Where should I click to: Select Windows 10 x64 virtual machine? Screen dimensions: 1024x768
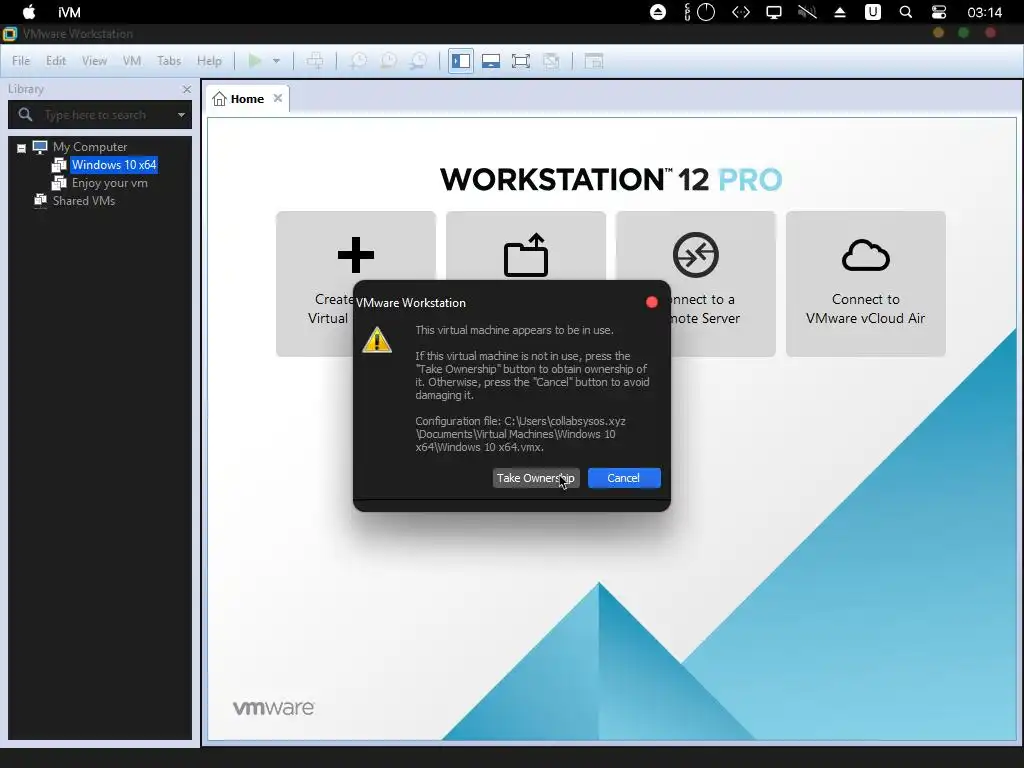coord(114,165)
